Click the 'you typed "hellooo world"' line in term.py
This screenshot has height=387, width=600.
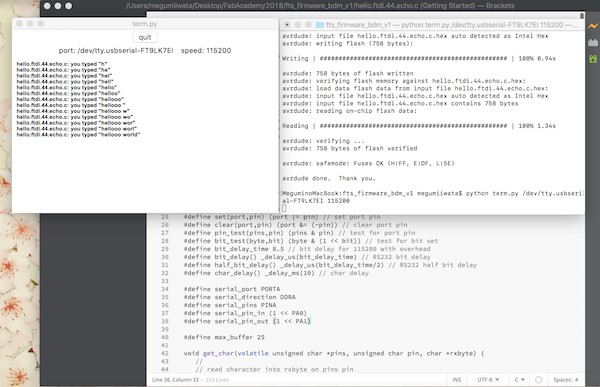[x=78, y=134]
